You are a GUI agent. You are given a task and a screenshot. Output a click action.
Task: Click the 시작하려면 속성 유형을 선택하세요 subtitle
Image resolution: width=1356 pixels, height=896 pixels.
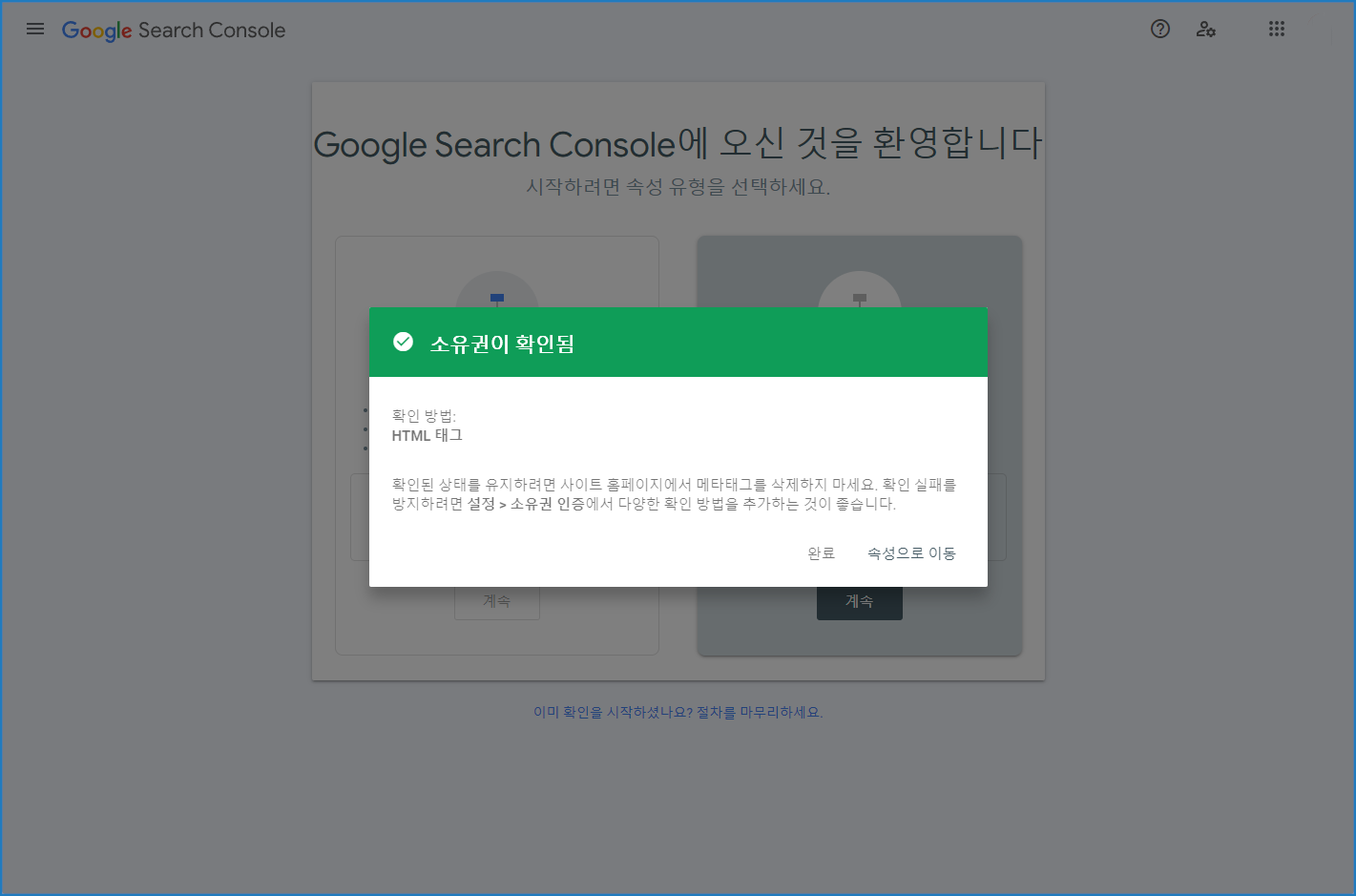pyautogui.click(x=678, y=187)
